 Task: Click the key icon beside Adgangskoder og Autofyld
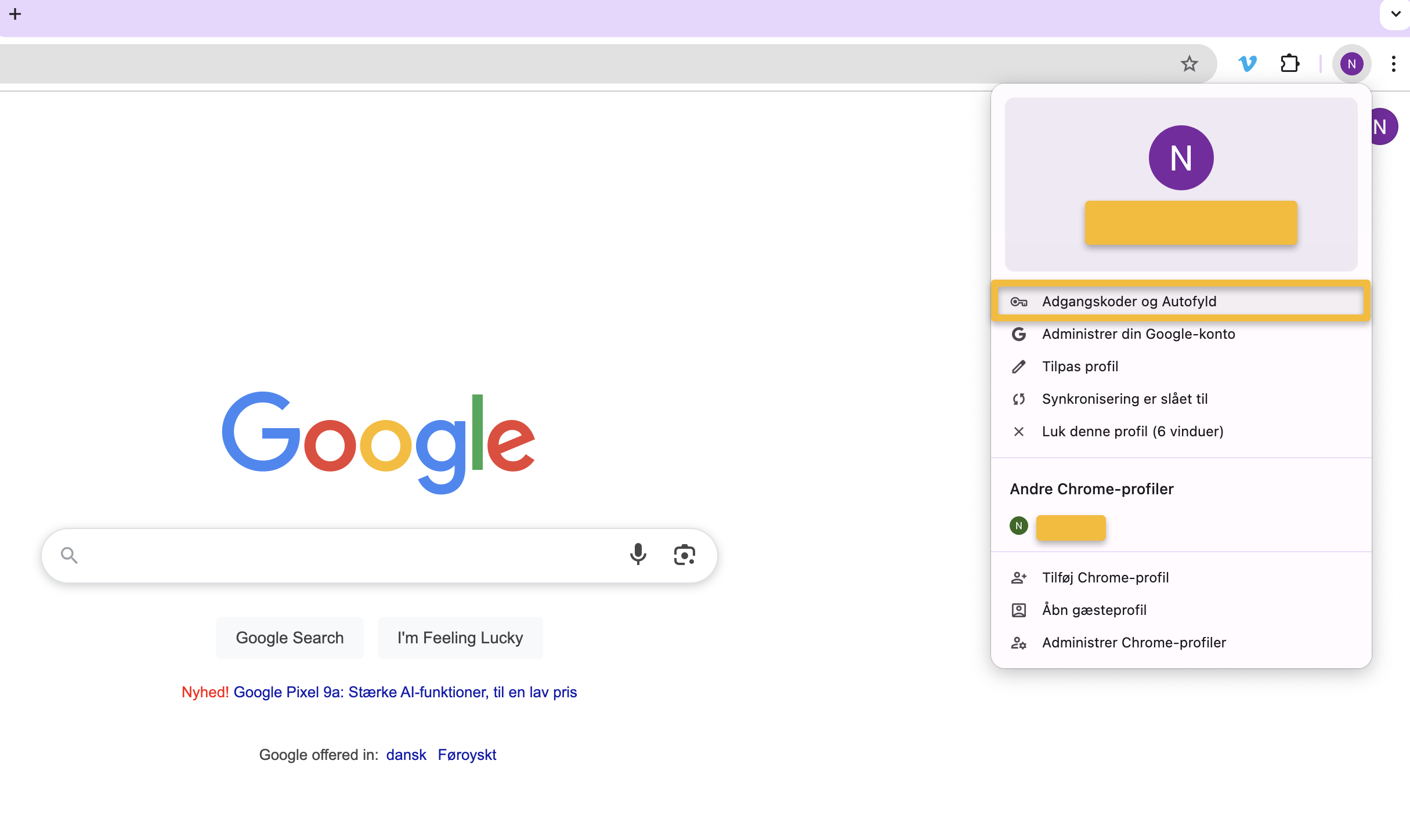pos(1019,301)
